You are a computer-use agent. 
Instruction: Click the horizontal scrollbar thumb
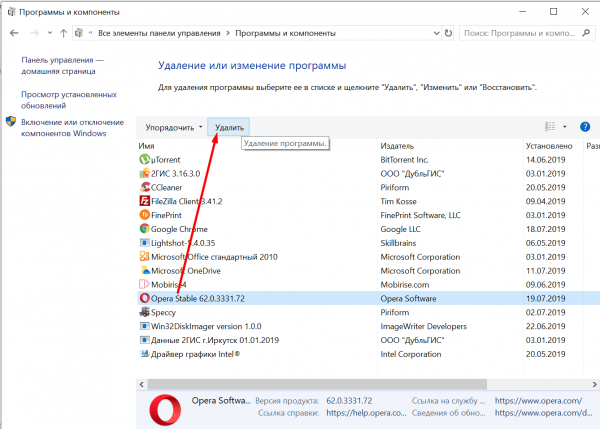click(317, 384)
